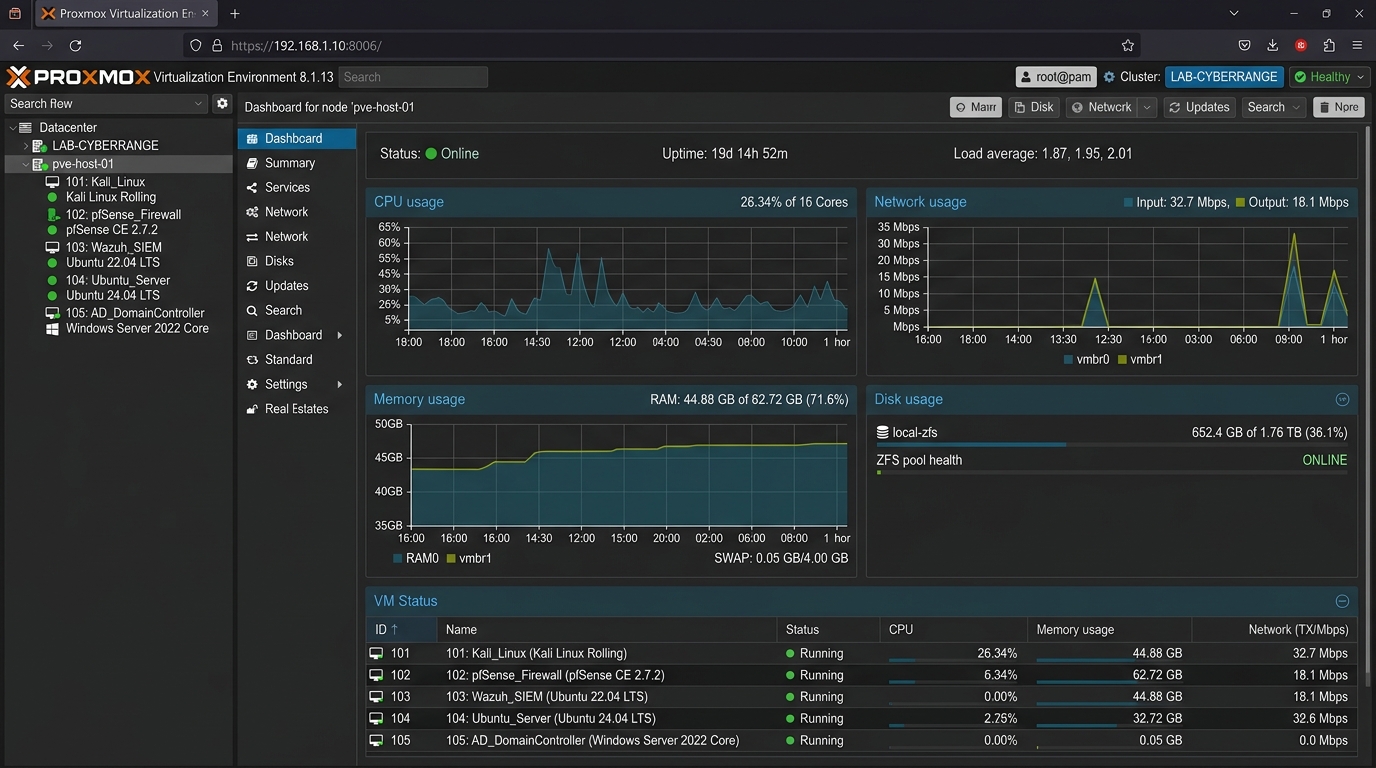Click the green status dot beside Kali Linux Rolling
The image size is (1376, 768).
(52, 197)
